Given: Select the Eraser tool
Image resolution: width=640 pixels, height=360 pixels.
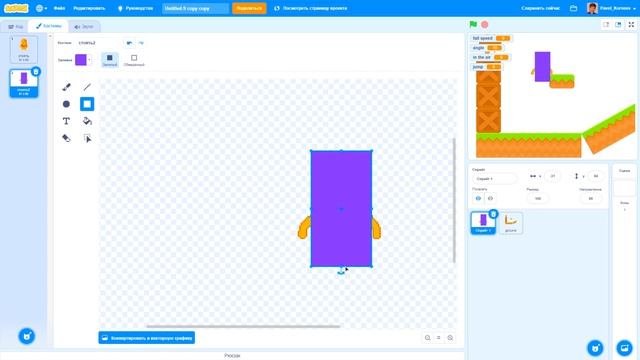Looking at the screenshot, I should coord(66,138).
